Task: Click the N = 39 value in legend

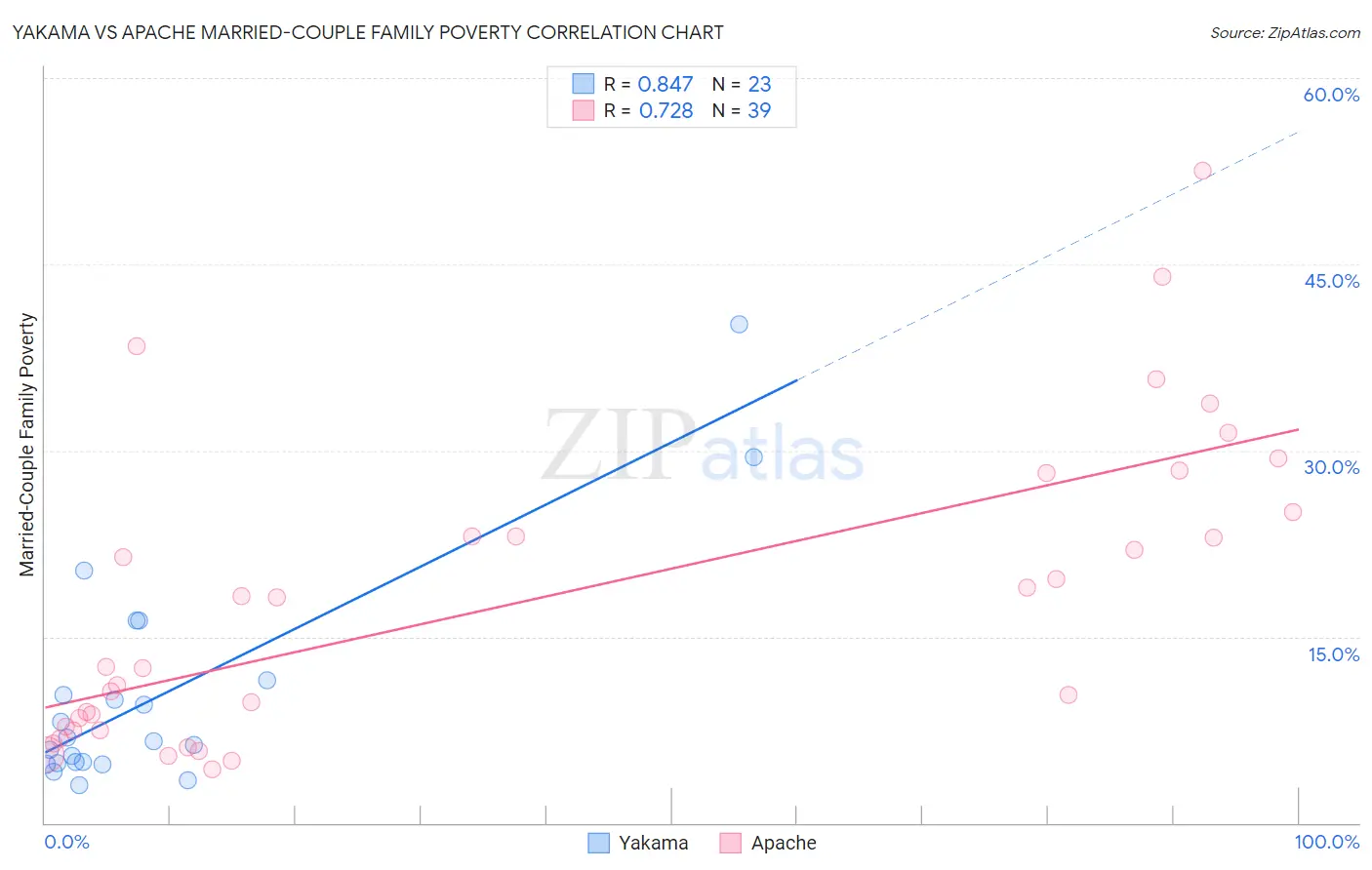Action: 742,110
